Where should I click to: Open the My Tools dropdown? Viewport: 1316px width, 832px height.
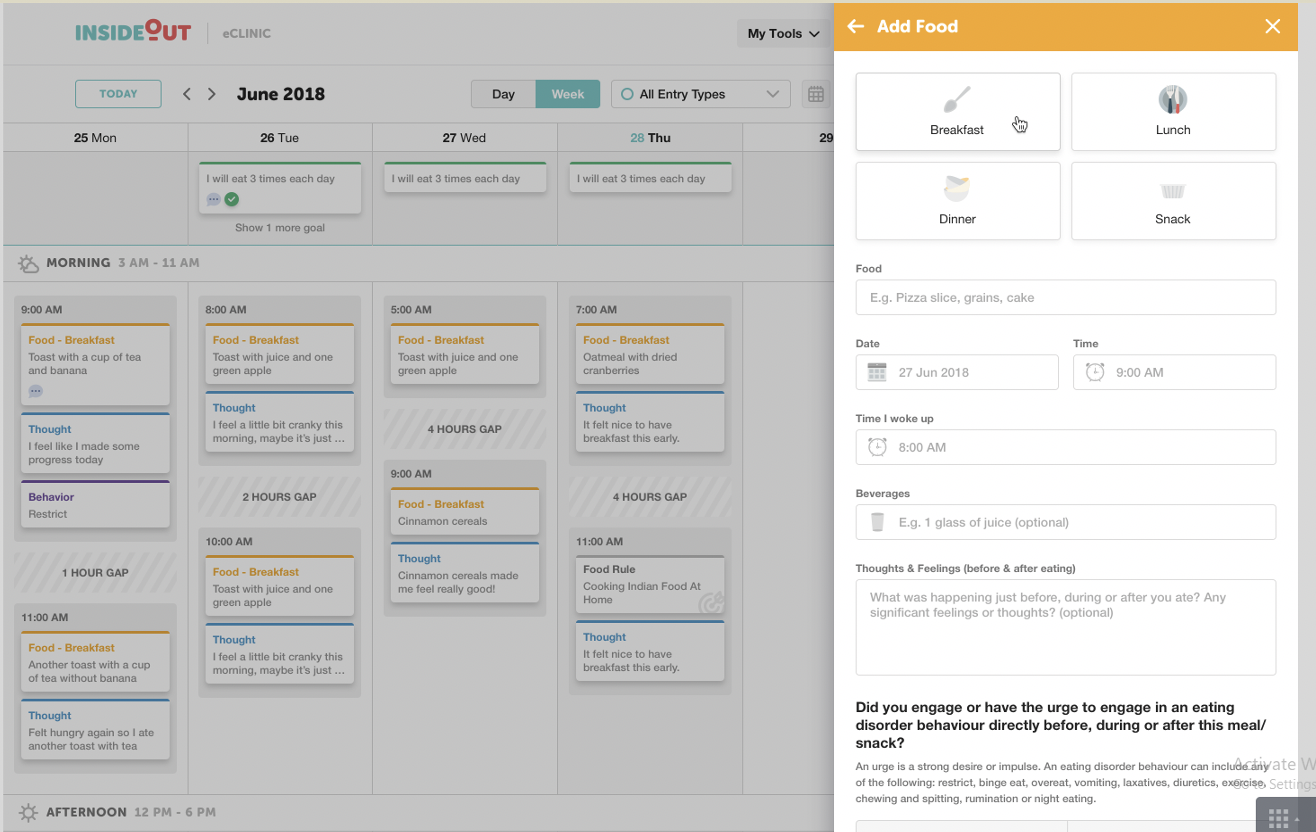[x=783, y=34]
